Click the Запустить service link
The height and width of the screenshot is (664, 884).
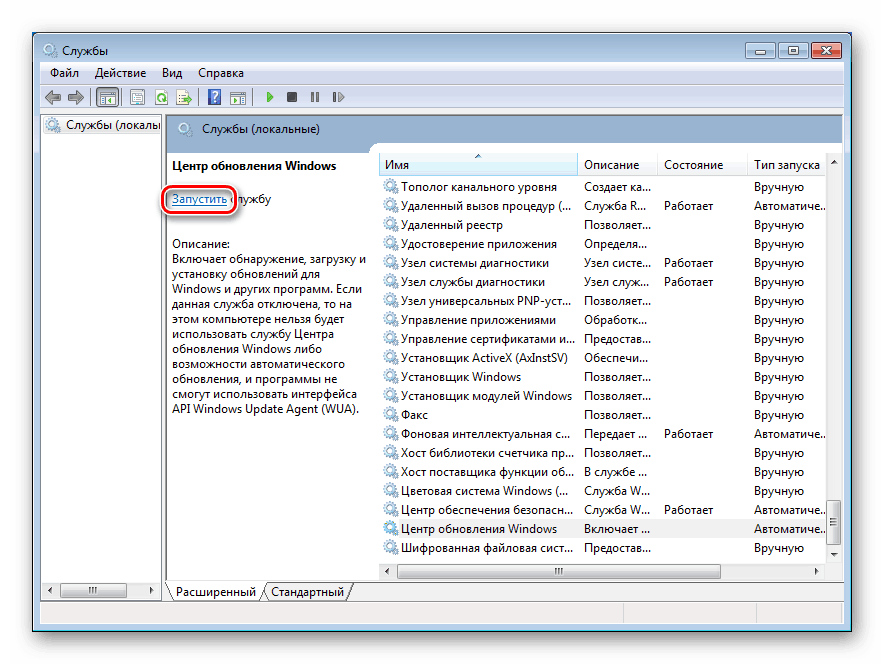click(199, 199)
